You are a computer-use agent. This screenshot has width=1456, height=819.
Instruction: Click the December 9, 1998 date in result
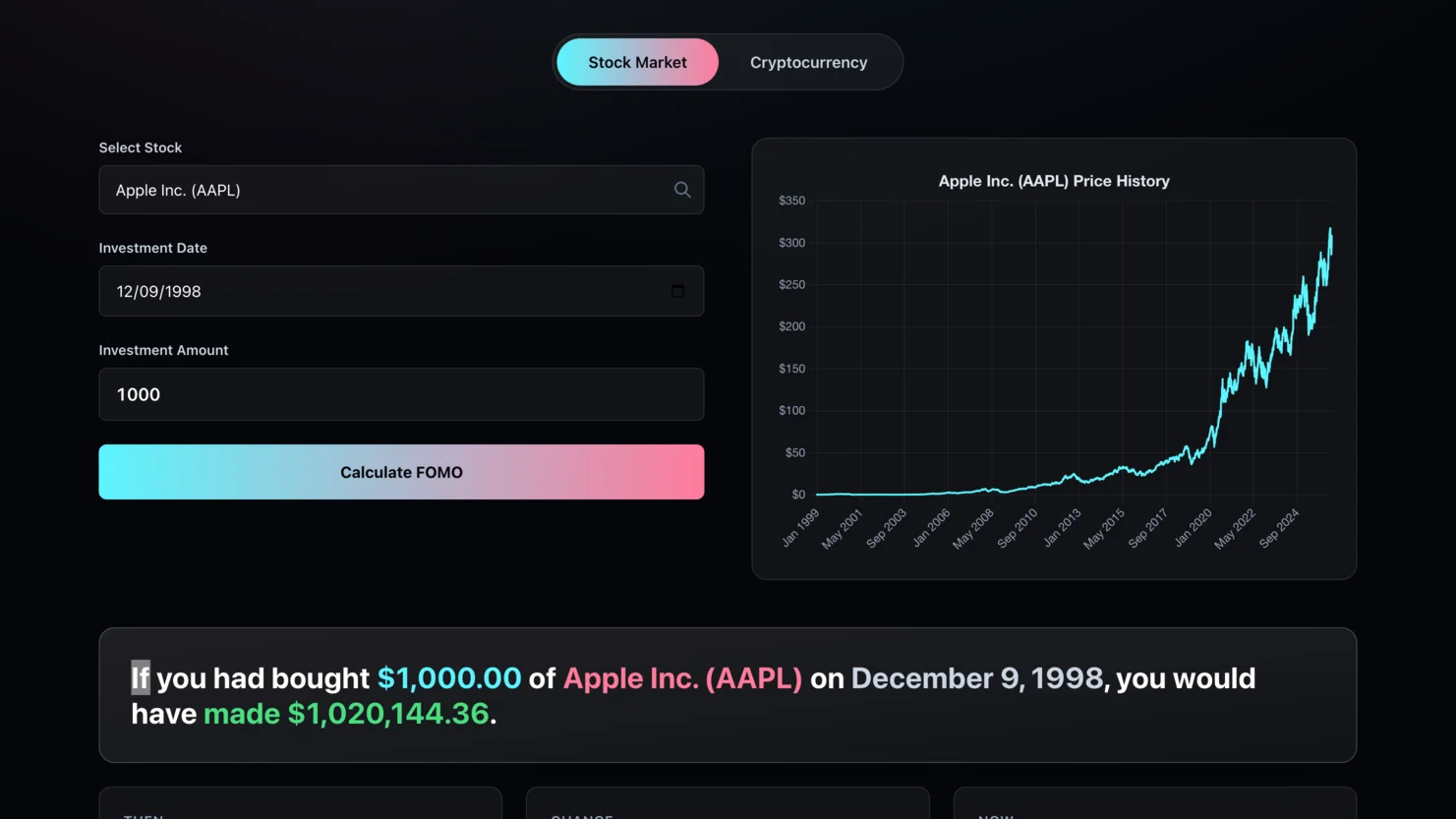[977, 678]
